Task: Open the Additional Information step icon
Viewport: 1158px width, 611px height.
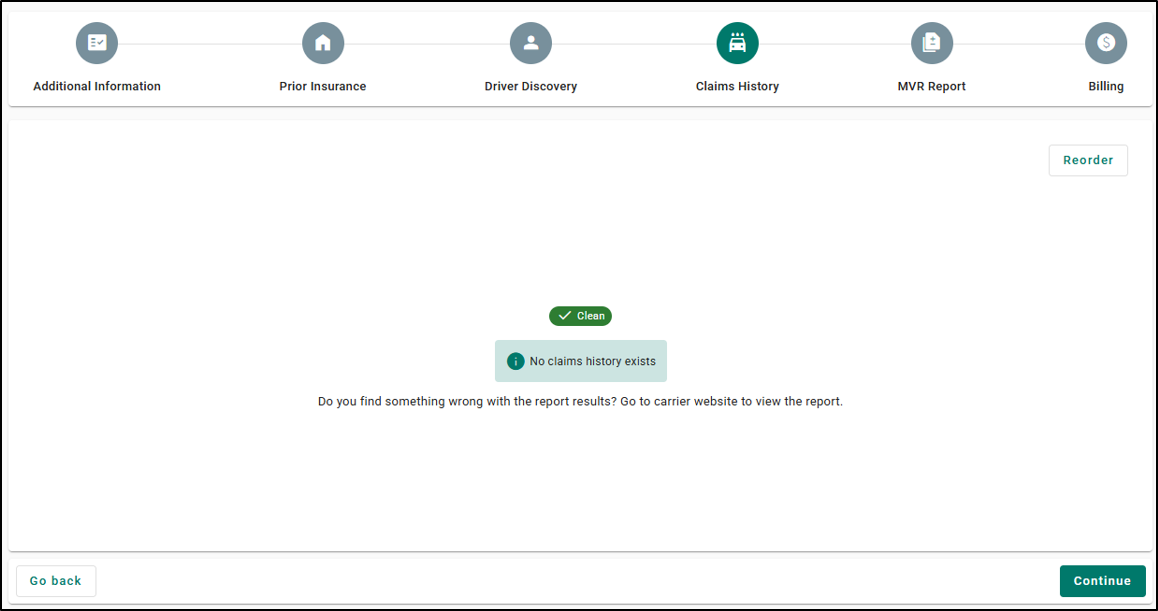Action: click(97, 43)
